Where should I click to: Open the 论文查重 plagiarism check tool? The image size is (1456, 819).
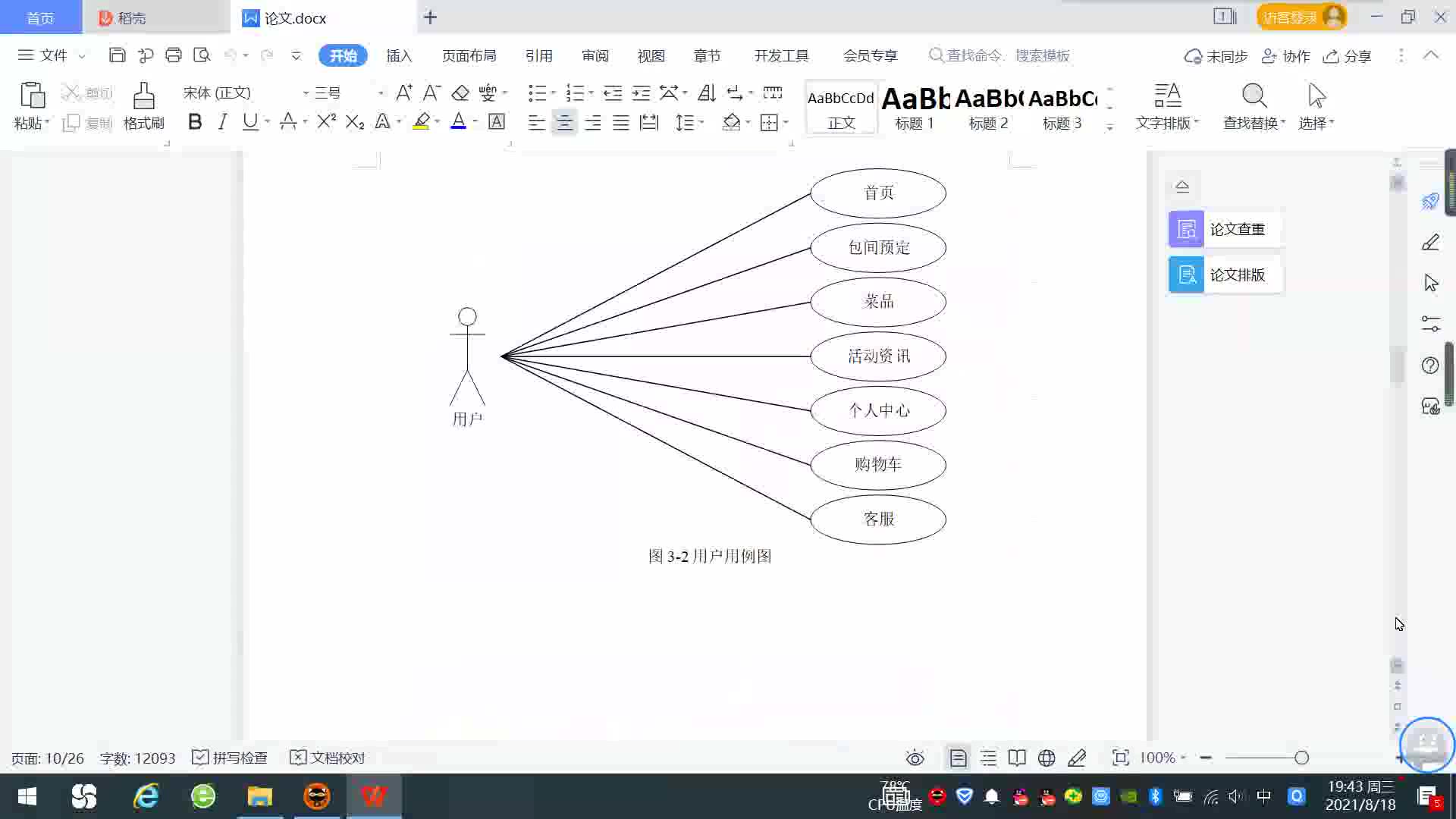pyautogui.click(x=1224, y=229)
